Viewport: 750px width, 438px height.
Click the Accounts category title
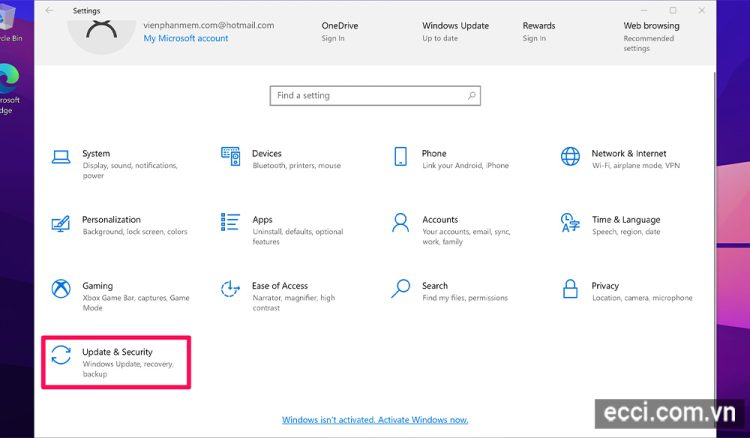pos(440,219)
